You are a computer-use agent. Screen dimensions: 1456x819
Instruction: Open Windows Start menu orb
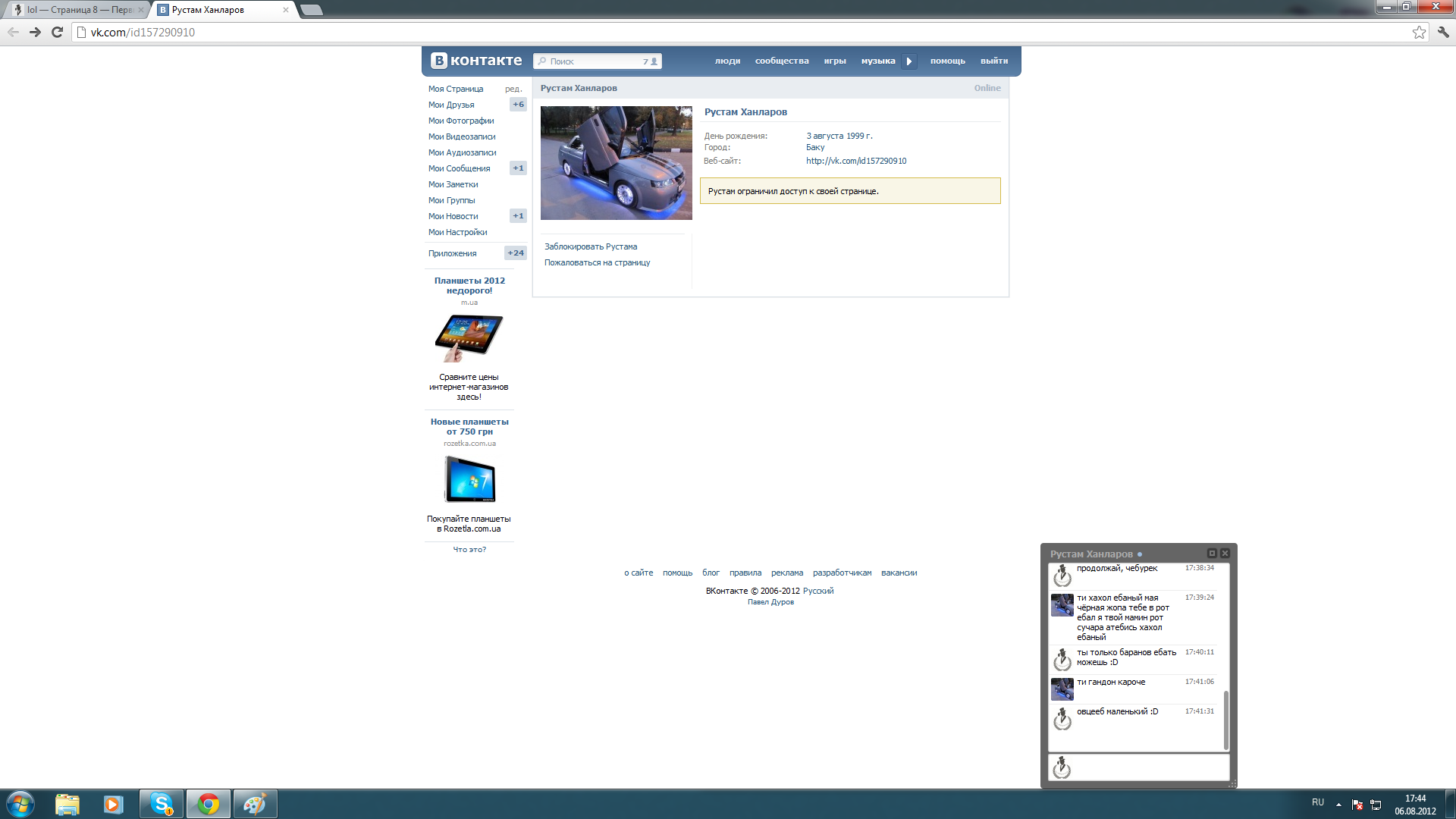[20, 804]
